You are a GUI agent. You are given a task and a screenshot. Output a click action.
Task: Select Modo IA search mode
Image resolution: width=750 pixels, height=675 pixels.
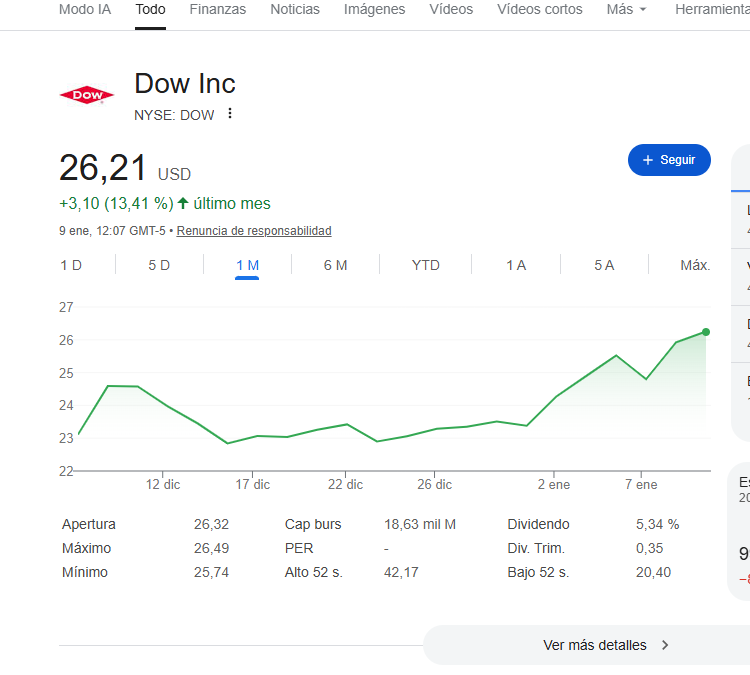click(x=85, y=10)
